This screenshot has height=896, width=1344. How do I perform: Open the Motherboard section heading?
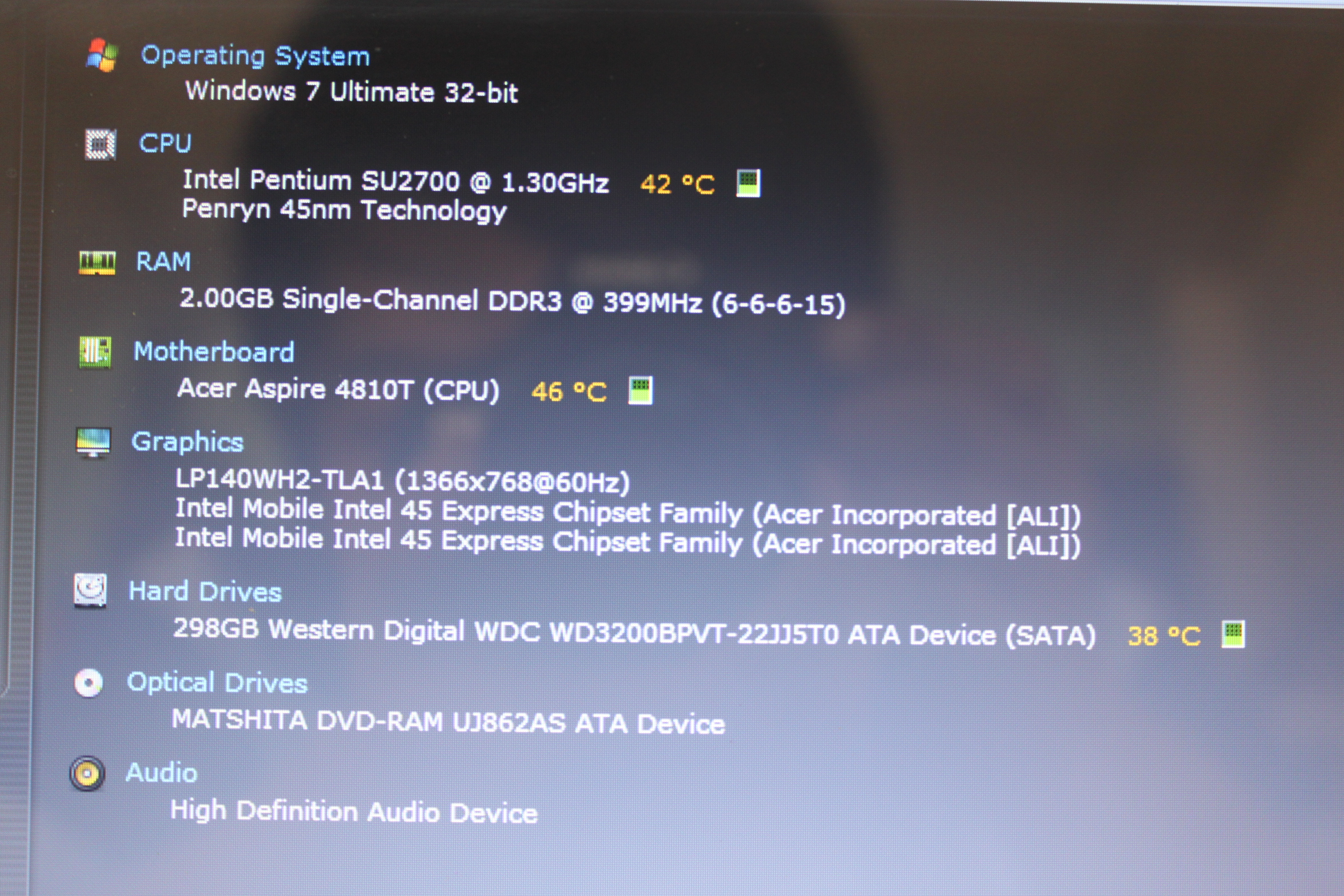click(x=214, y=352)
